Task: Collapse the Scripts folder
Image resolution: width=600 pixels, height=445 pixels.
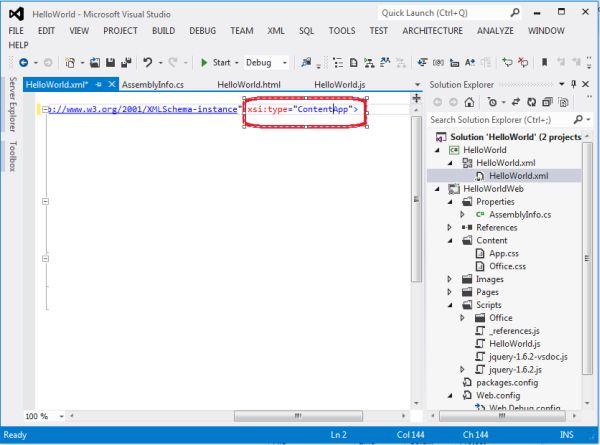Action: (x=450, y=305)
